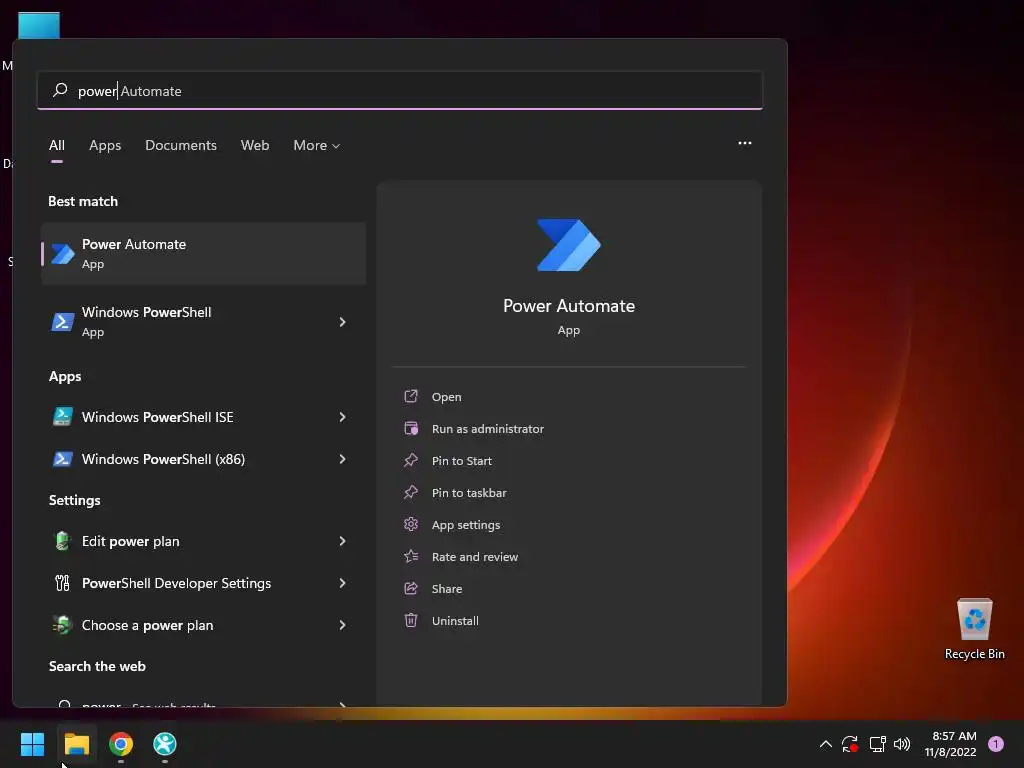Viewport: 1024px width, 768px height.
Task: Click Uninstall option for Power Automate
Action: pos(455,620)
